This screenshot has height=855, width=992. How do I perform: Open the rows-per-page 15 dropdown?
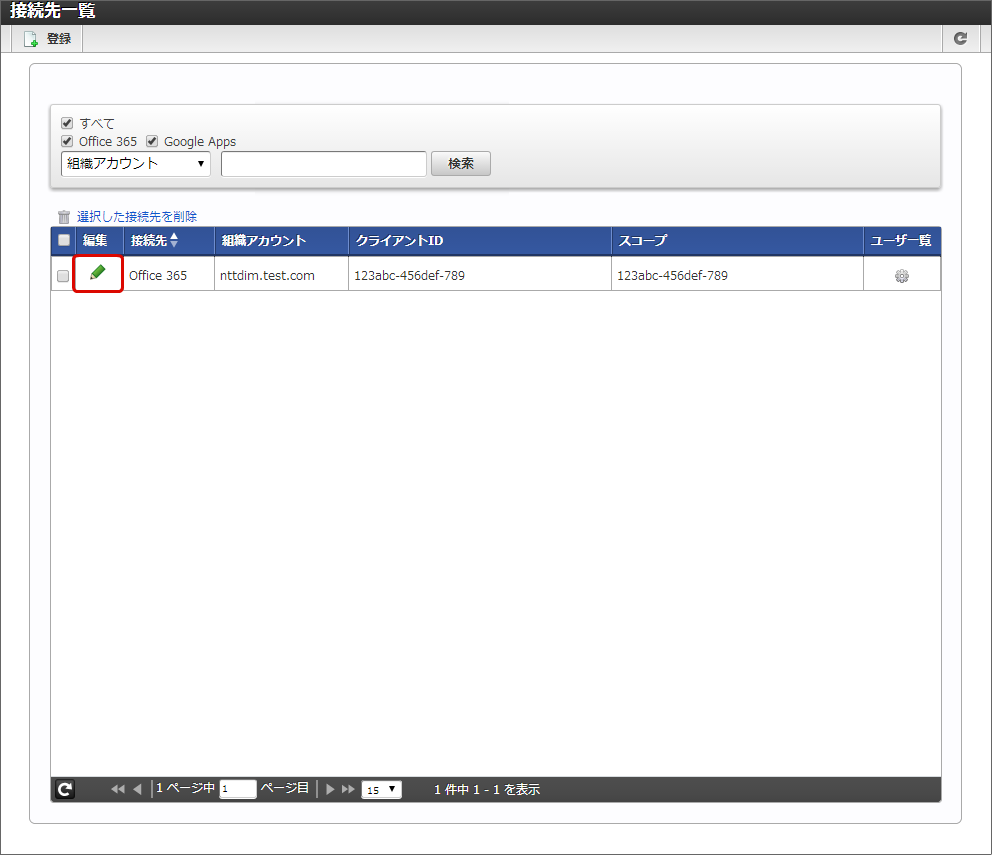click(x=381, y=789)
